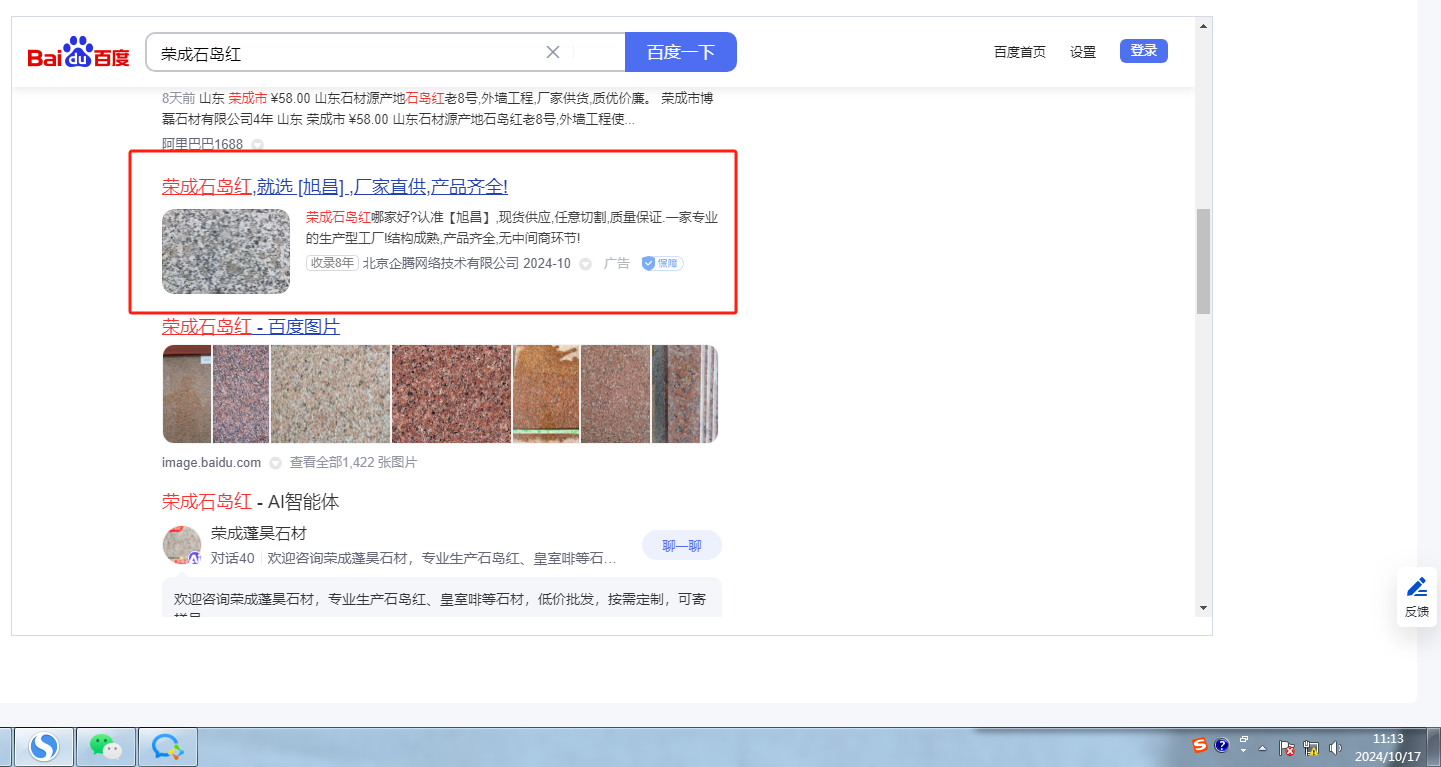Click the page's vertical scrollbar thumb
Image resolution: width=1441 pixels, height=767 pixels.
point(1203,261)
